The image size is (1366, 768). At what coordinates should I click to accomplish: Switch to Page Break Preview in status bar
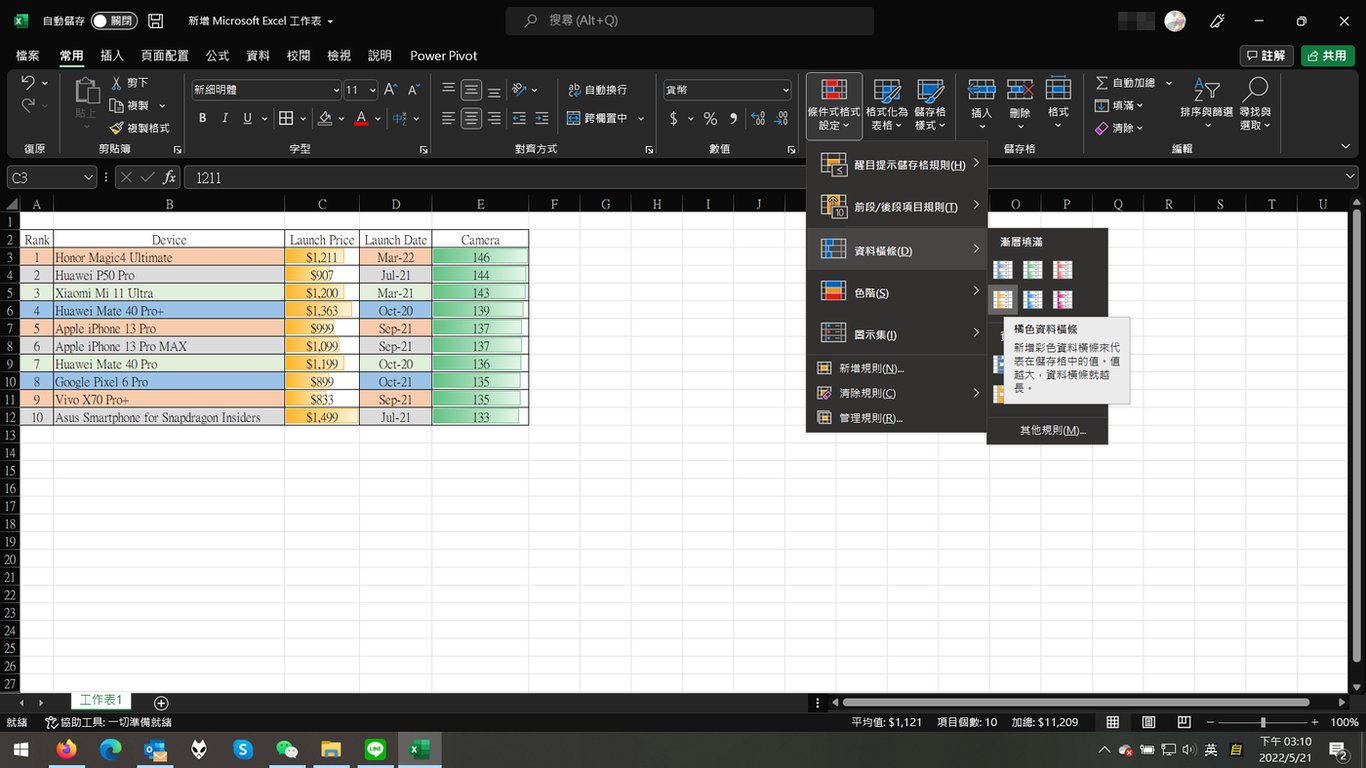click(1184, 722)
